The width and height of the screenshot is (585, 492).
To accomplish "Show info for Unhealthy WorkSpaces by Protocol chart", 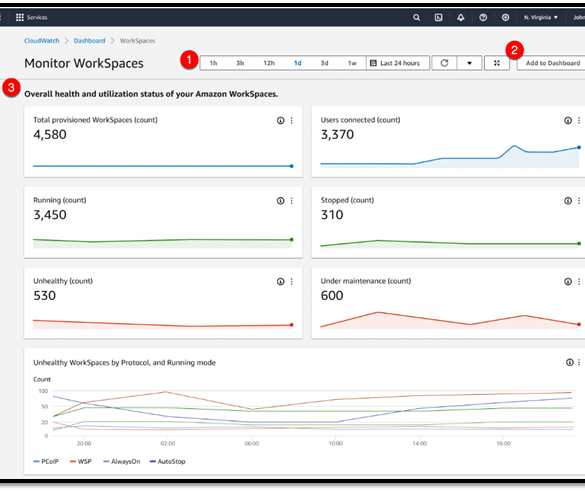I will click(x=570, y=362).
